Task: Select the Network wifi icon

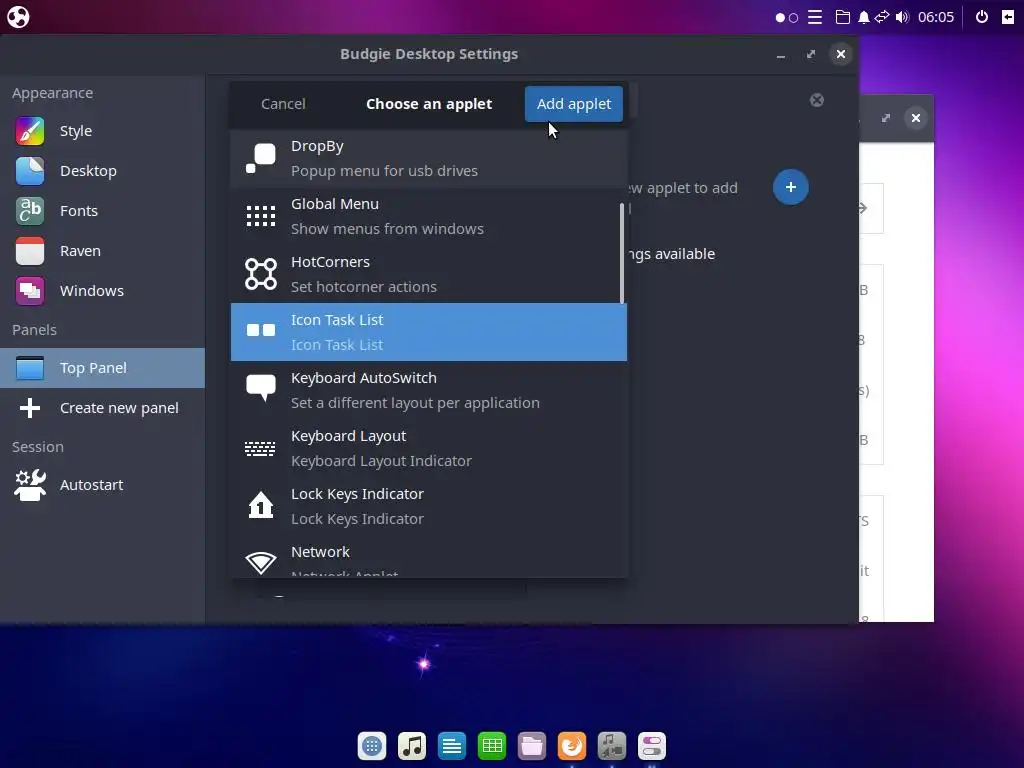Action: click(261, 563)
